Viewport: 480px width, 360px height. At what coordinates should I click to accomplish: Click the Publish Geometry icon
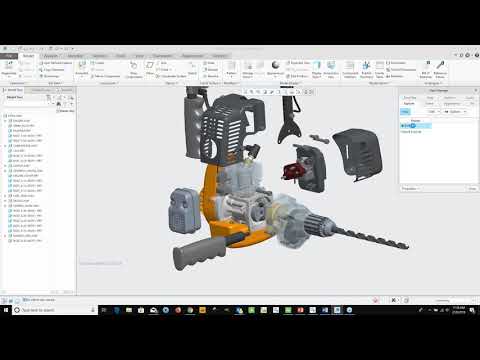pos(366,69)
